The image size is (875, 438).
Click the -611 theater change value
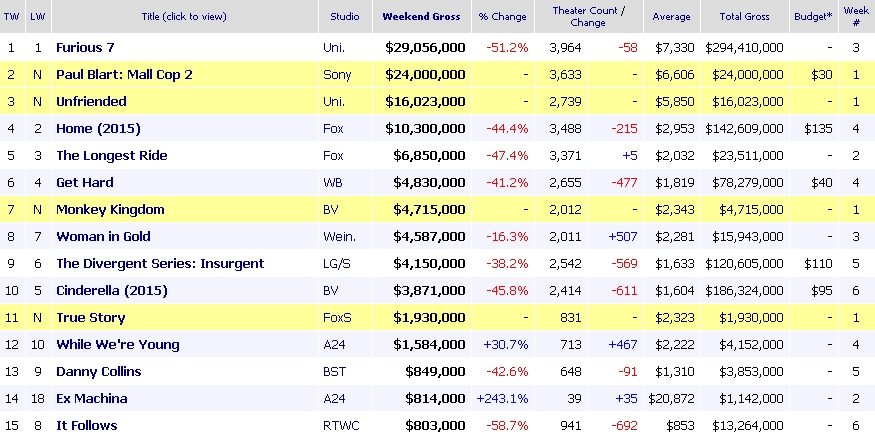(624, 291)
